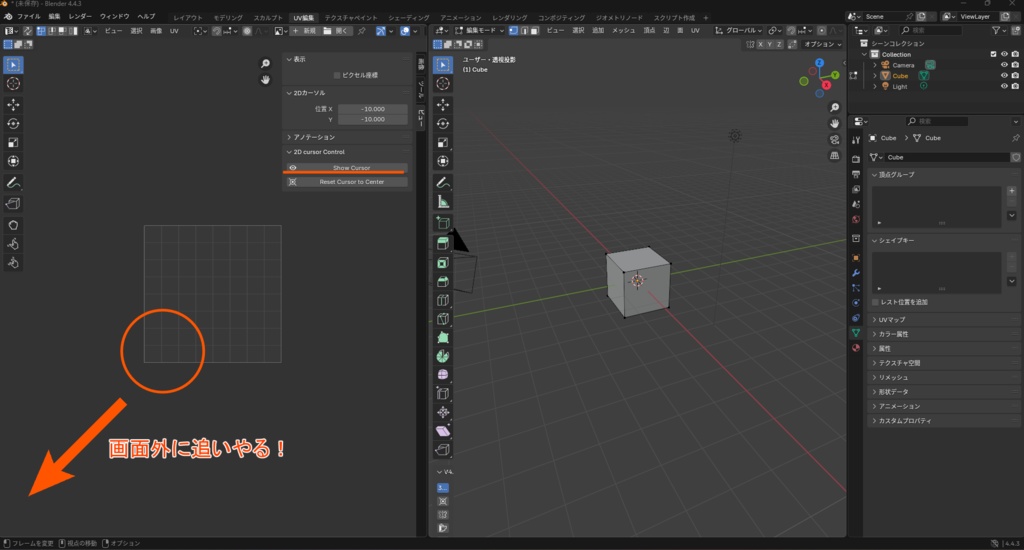This screenshot has width=1024, height=550.
Task: Toggle UV sync selection in the UV editor header
Action: coord(27,31)
